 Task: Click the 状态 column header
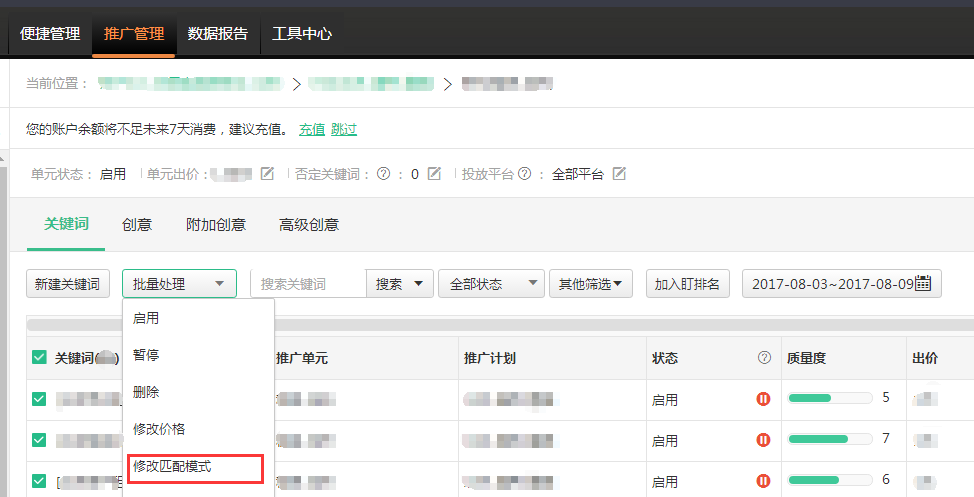(665, 358)
